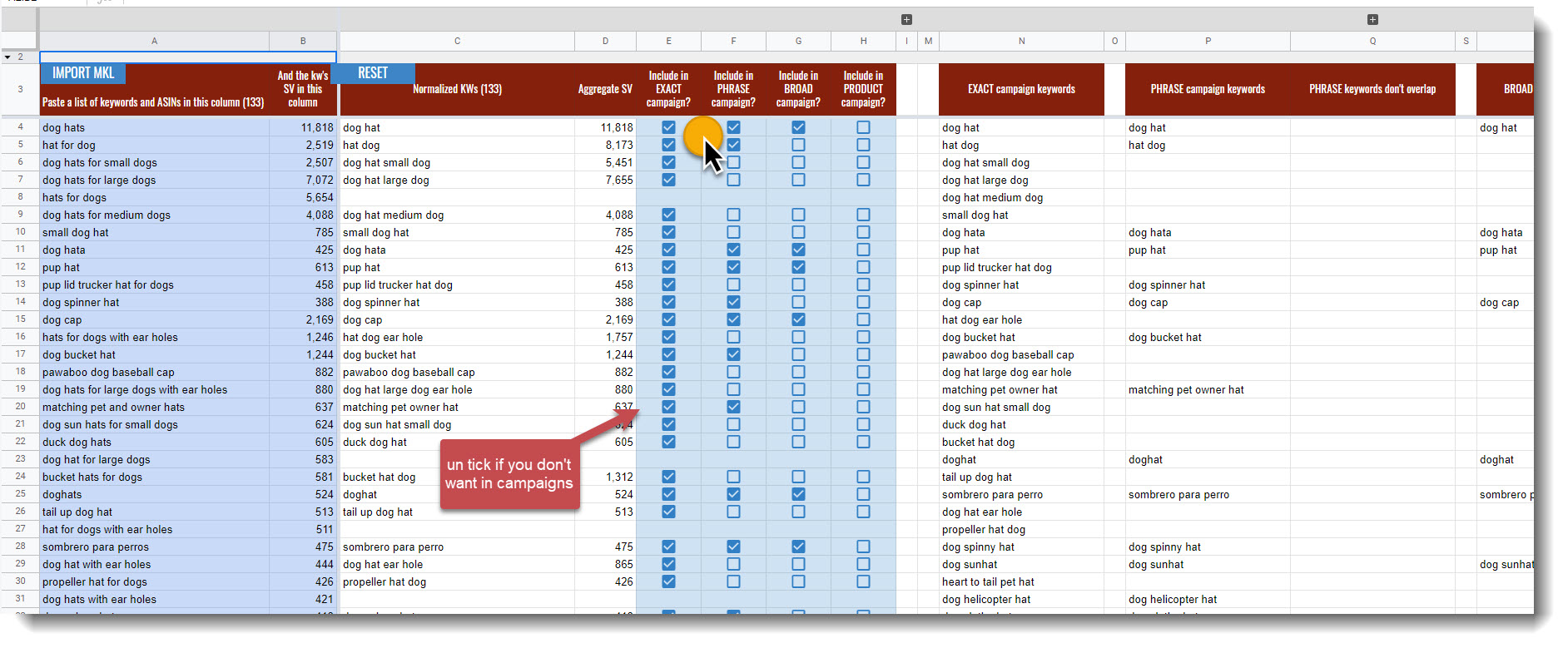The height and width of the screenshot is (648, 1568).
Task: Click "PHRASE campaign keywords" header cell
Action: tap(1208, 89)
